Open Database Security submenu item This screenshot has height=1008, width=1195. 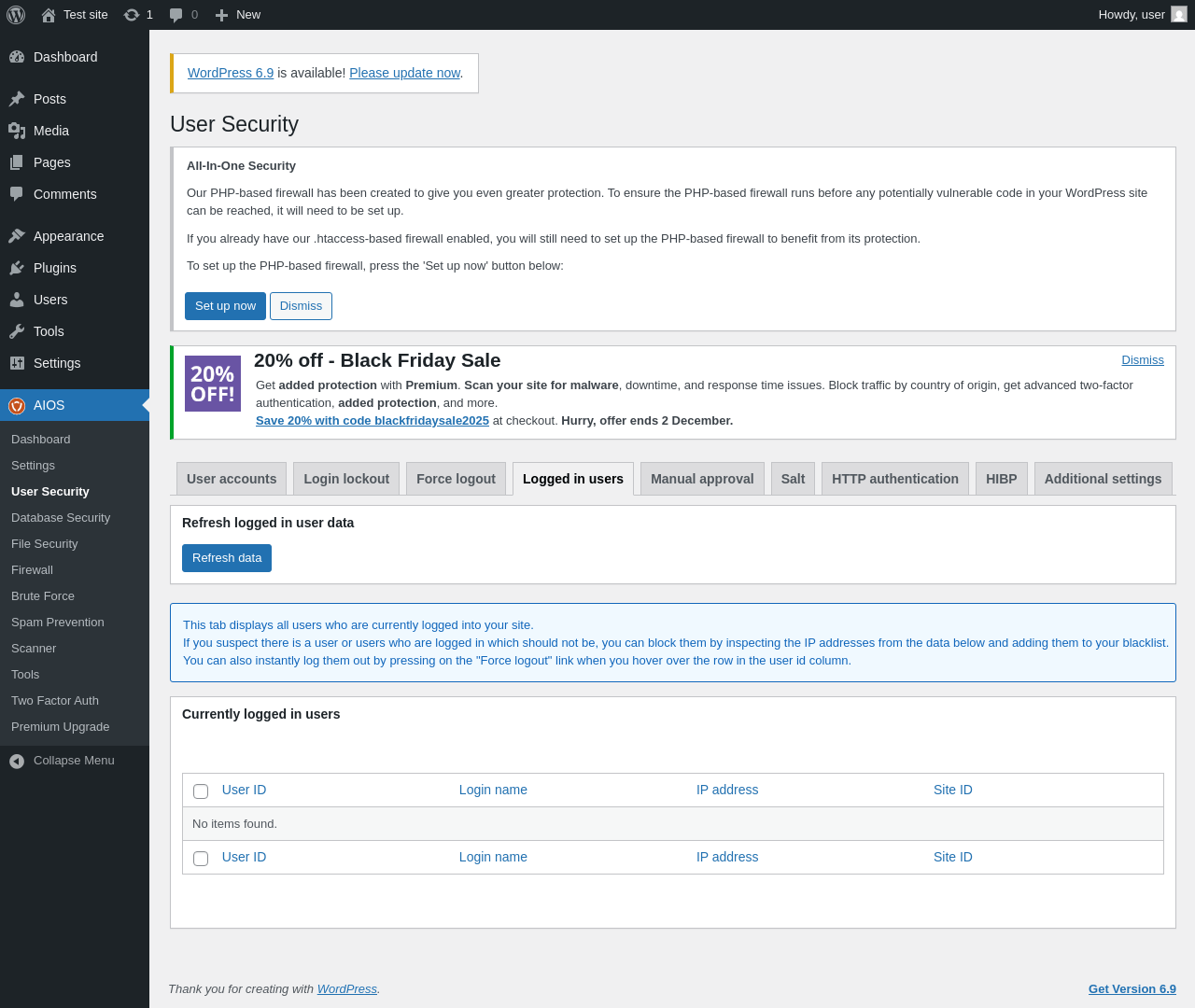coord(75,518)
